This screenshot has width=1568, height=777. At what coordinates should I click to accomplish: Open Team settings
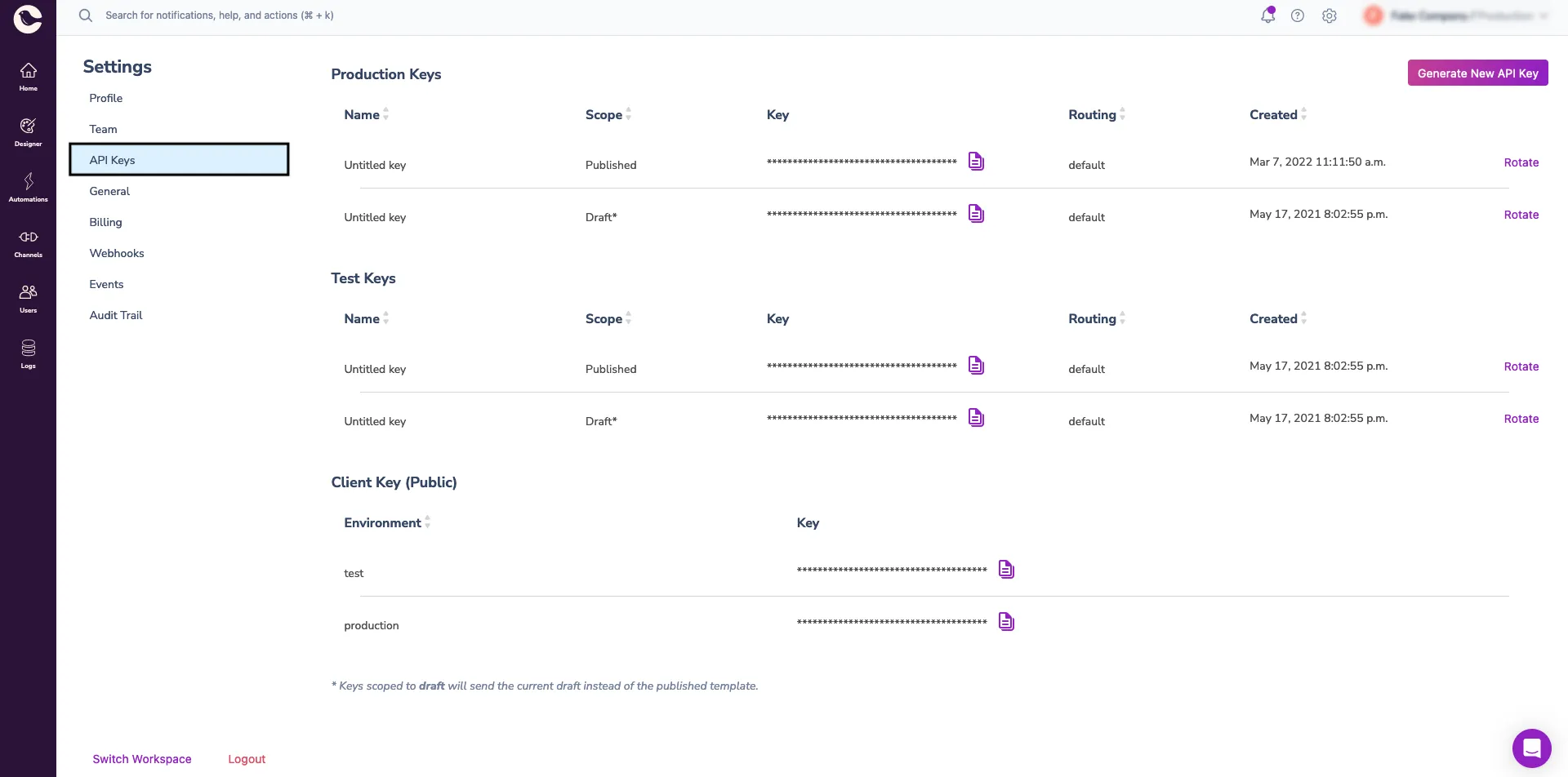tap(104, 129)
